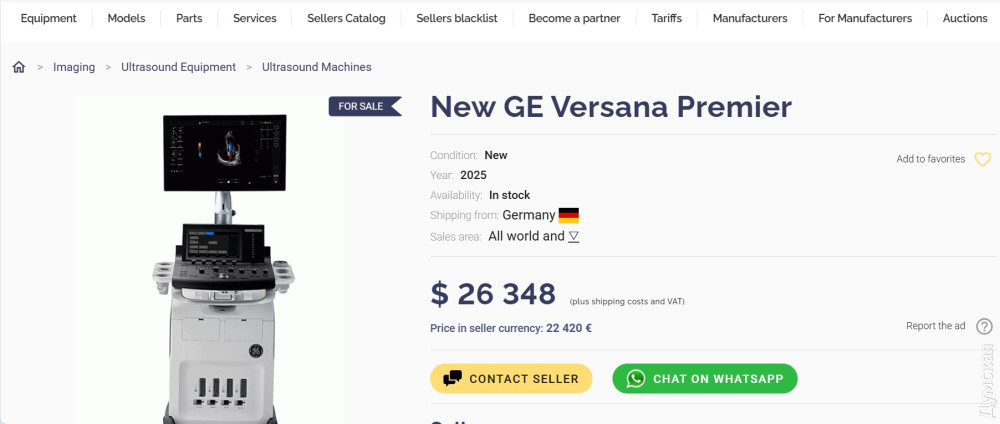Click the home icon in breadcrumbs
1000x424 pixels.
pyautogui.click(x=18, y=67)
